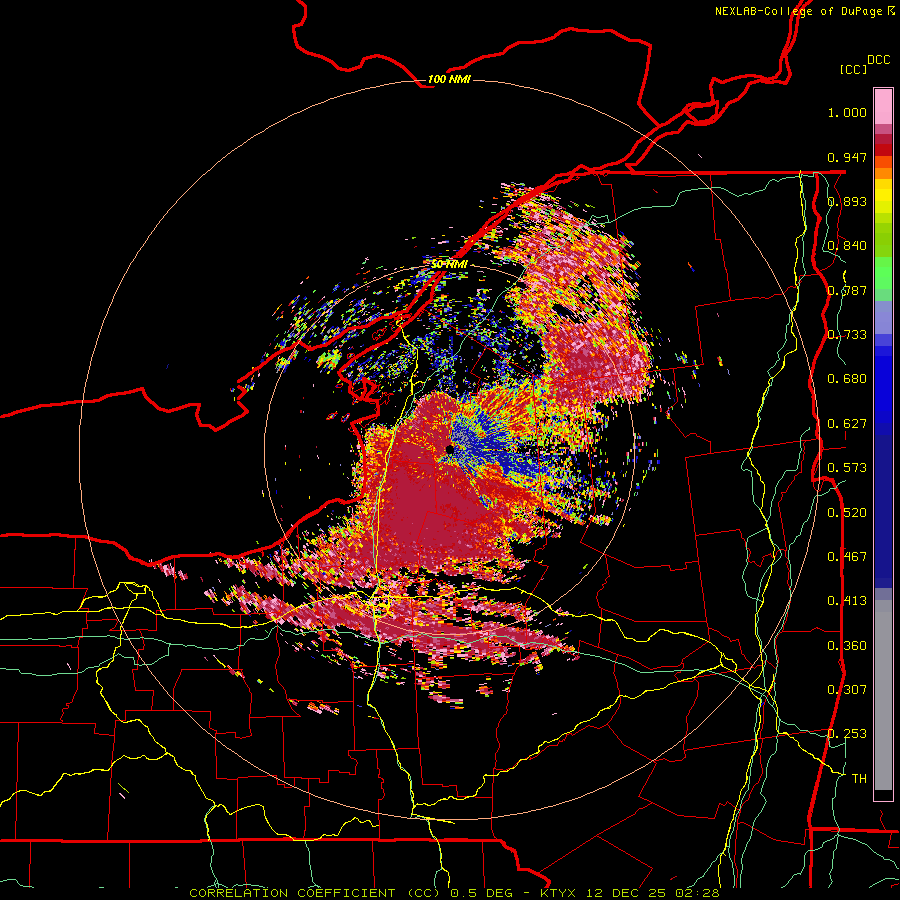
Task: Click the [CC] legend header label
Action: 853,69
